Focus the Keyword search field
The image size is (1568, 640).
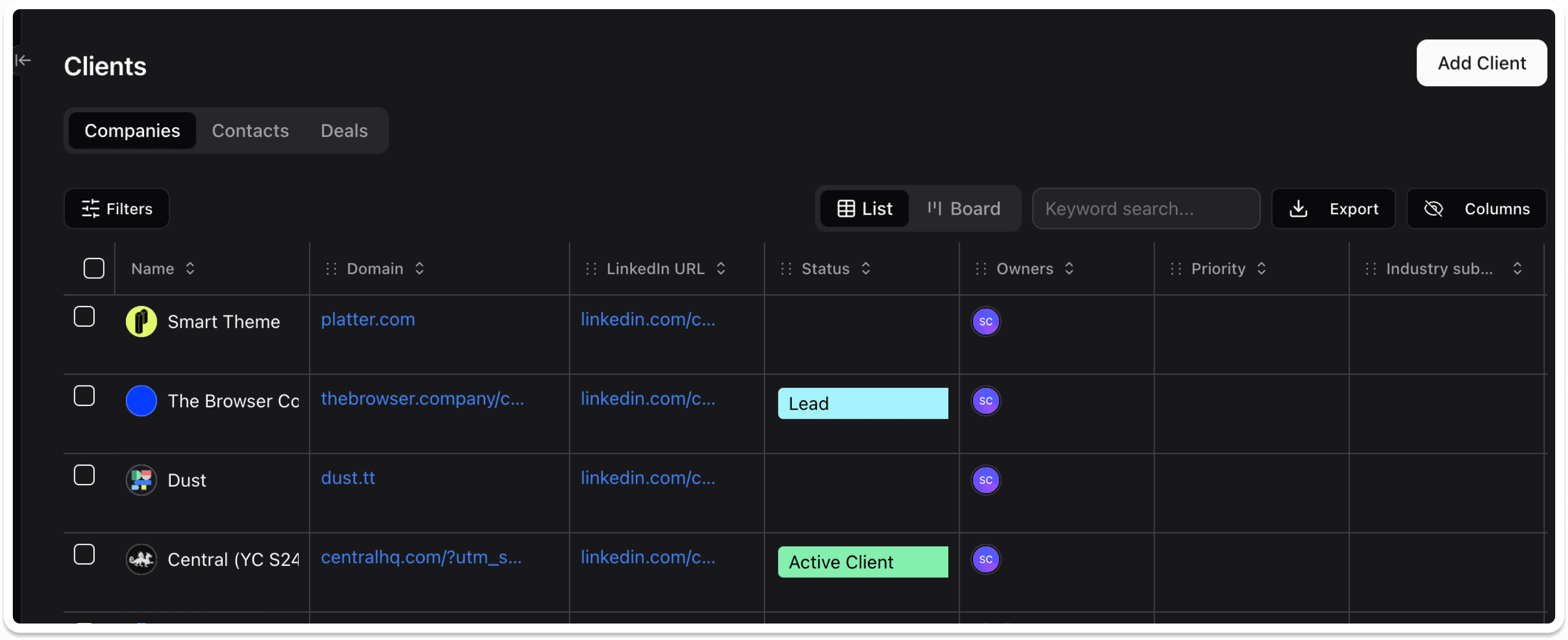pyautogui.click(x=1146, y=209)
